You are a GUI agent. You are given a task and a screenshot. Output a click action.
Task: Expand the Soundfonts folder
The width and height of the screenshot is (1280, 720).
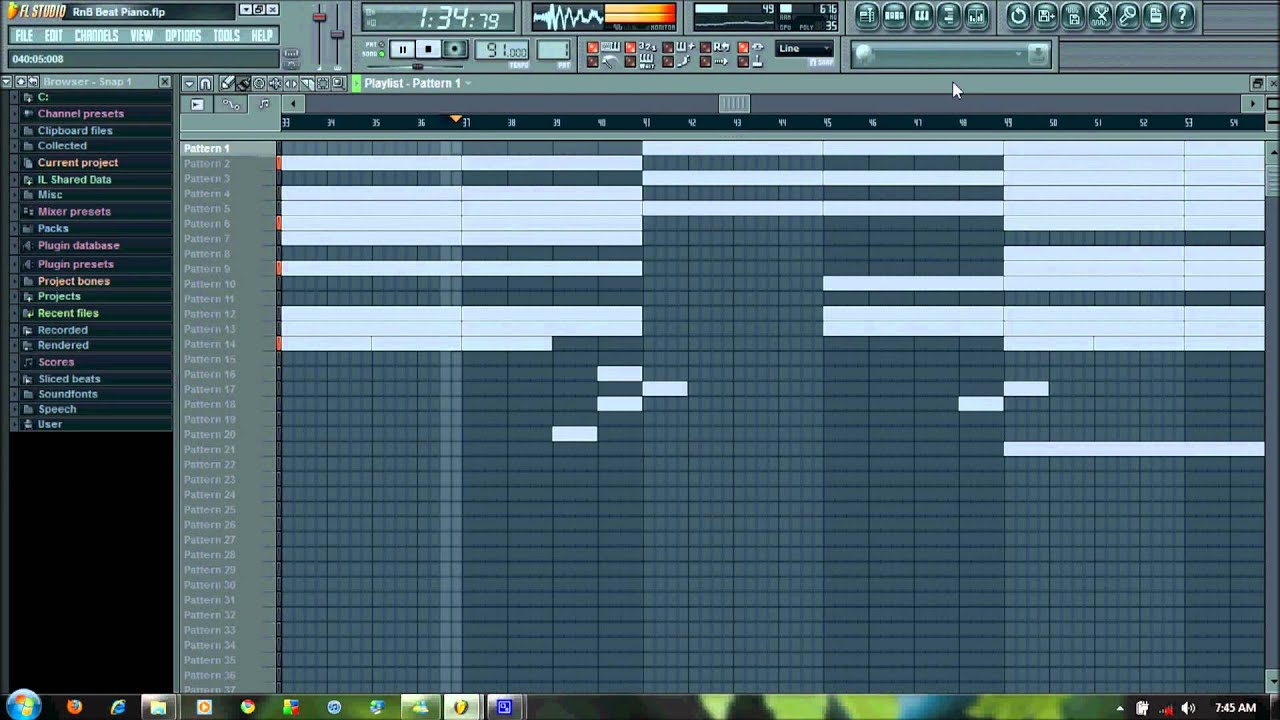(x=14, y=395)
